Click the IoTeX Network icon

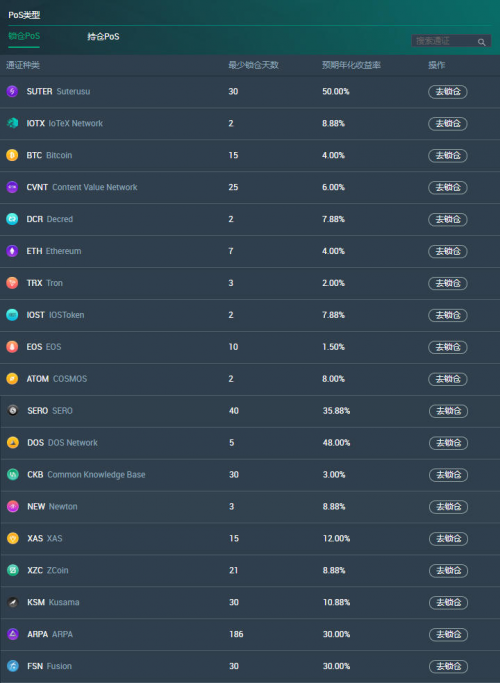(x=12, y=123)
